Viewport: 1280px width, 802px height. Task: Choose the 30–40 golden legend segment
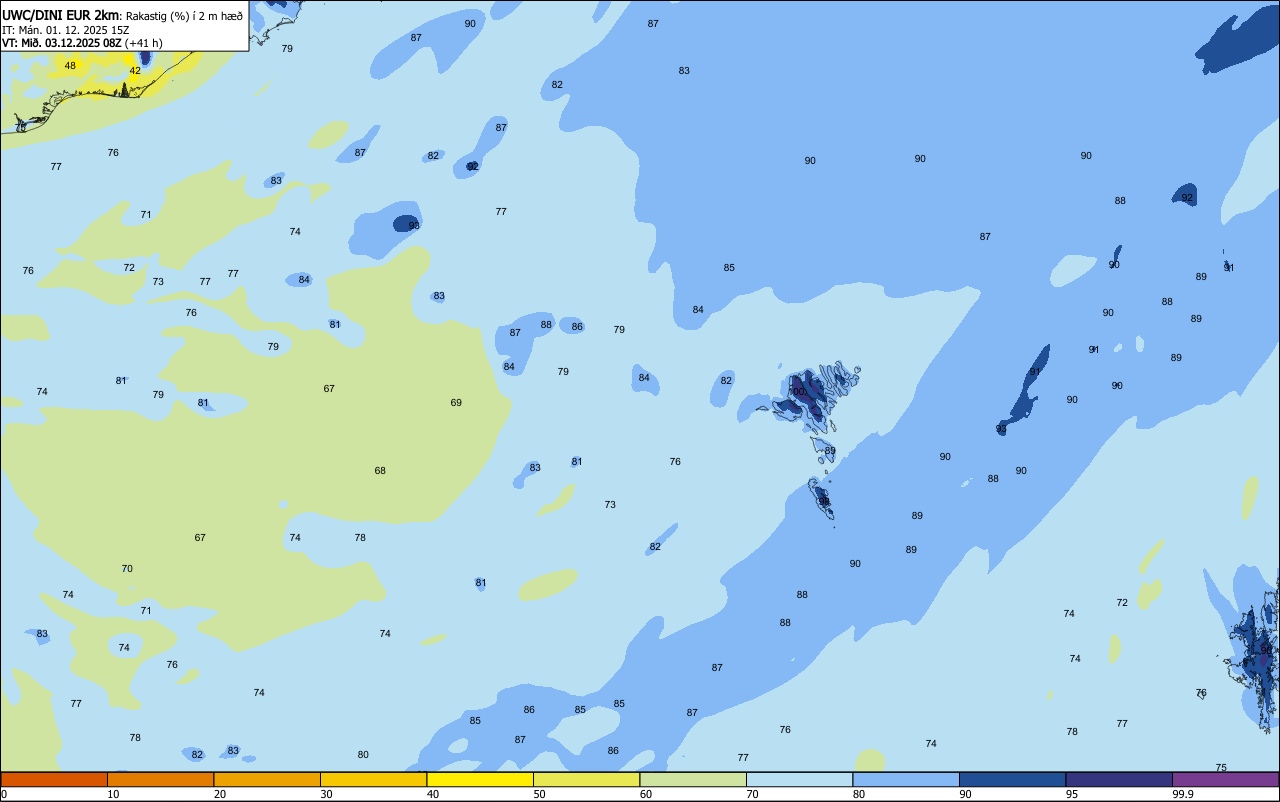coord(373,779)
